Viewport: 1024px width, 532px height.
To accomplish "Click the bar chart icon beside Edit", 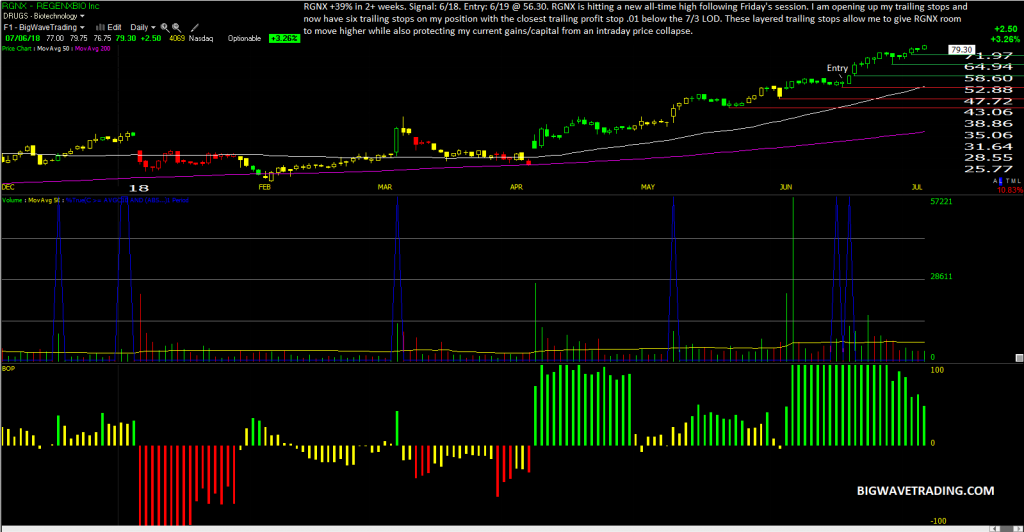I will click(x=101, y=27).
